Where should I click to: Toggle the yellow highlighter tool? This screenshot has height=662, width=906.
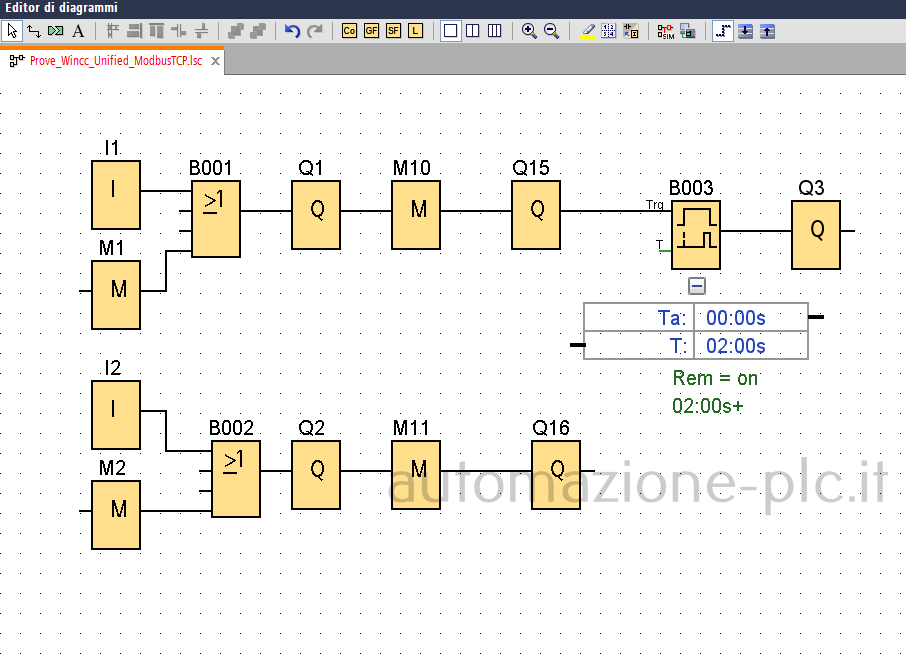click(x=589, y=31)
